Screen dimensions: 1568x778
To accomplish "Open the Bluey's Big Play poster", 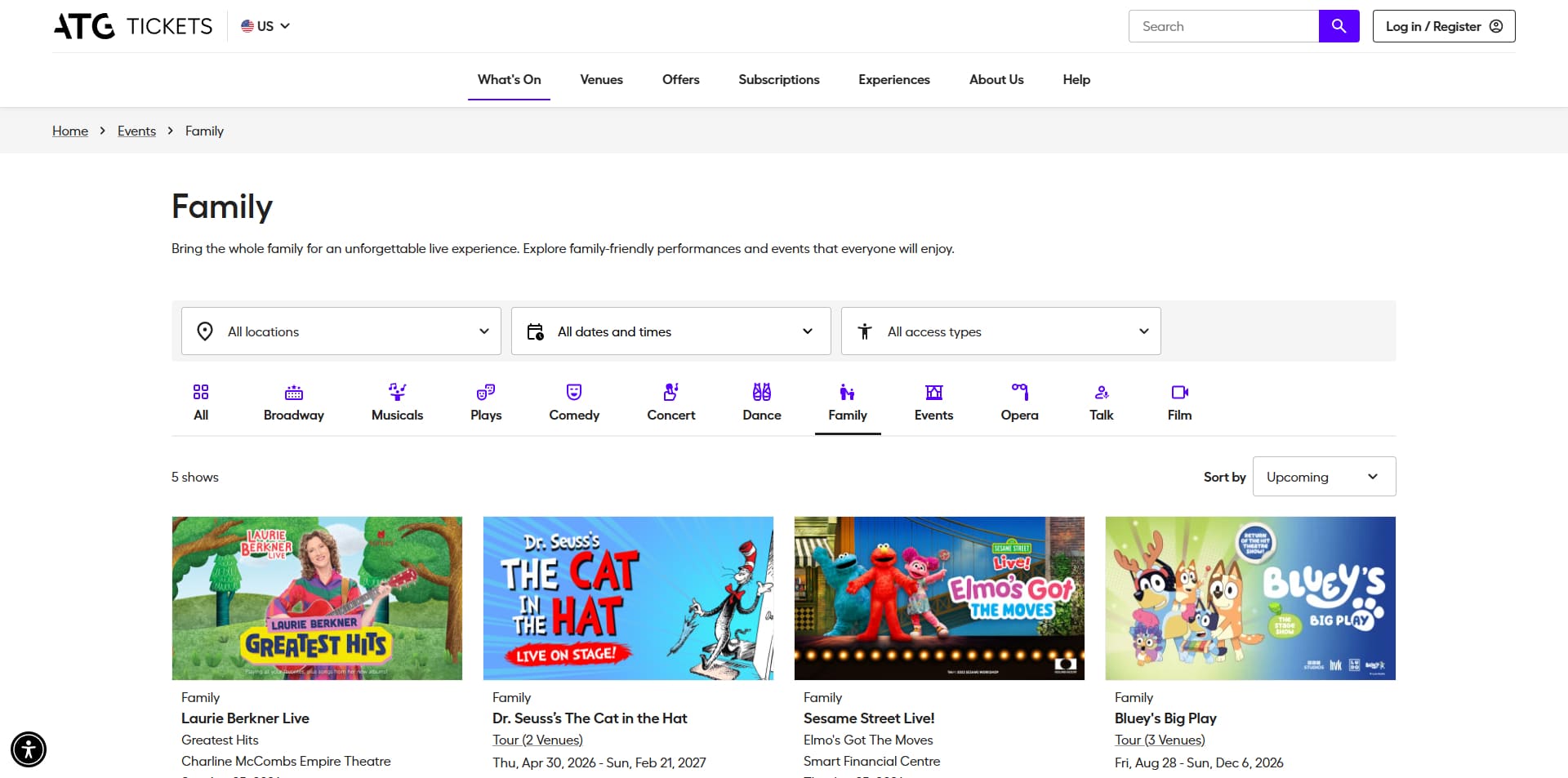I will [x=1250, y=598].
